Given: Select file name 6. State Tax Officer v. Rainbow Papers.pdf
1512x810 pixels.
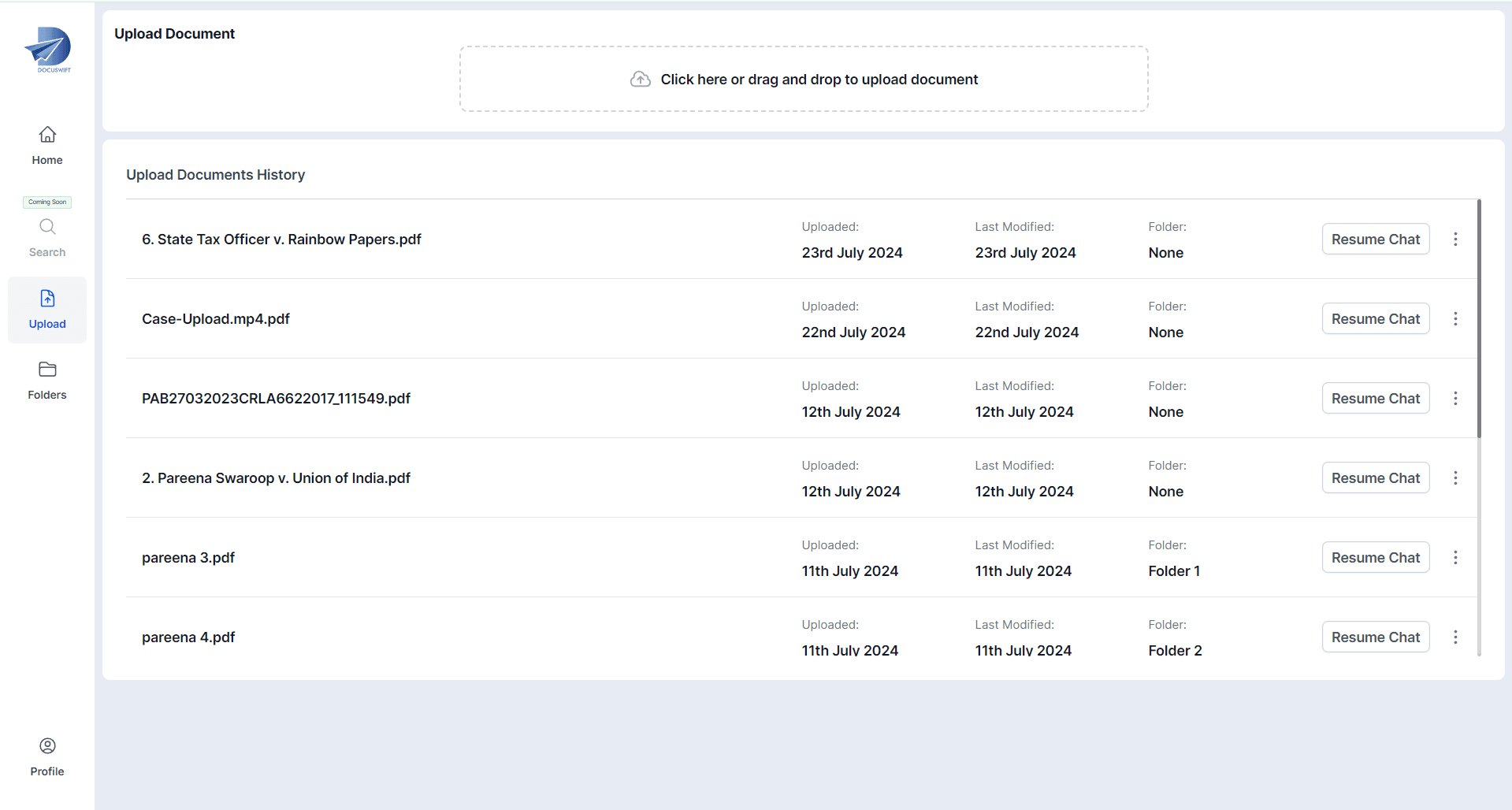Looking at the screenshot, I should (x=281, y=239).
